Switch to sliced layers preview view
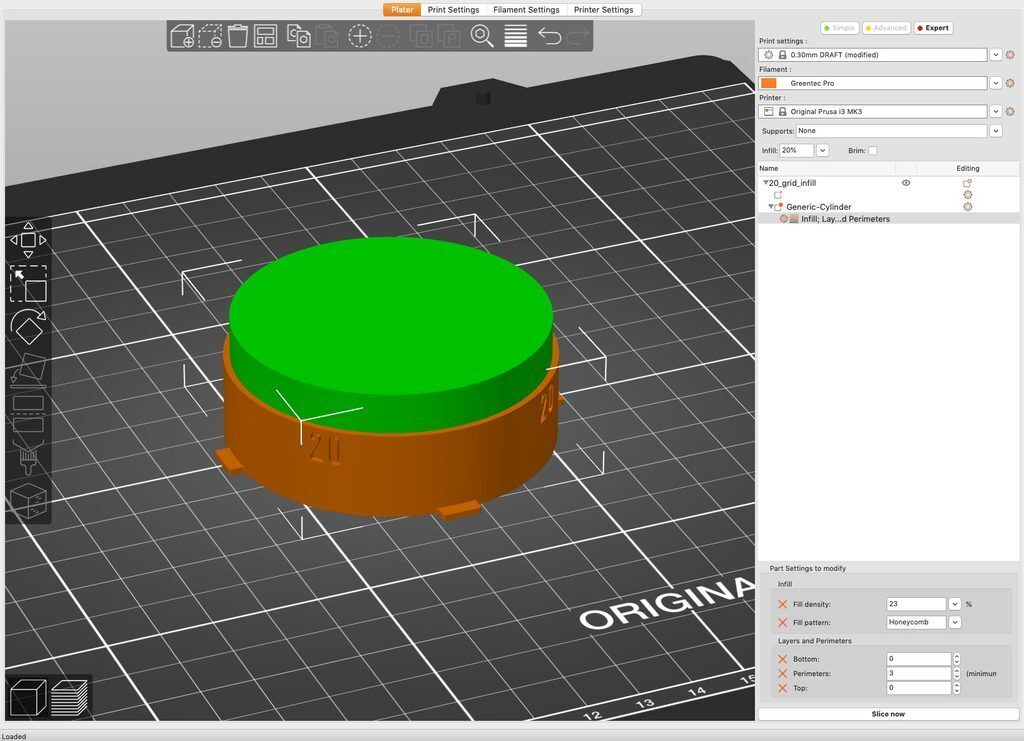 68,697
